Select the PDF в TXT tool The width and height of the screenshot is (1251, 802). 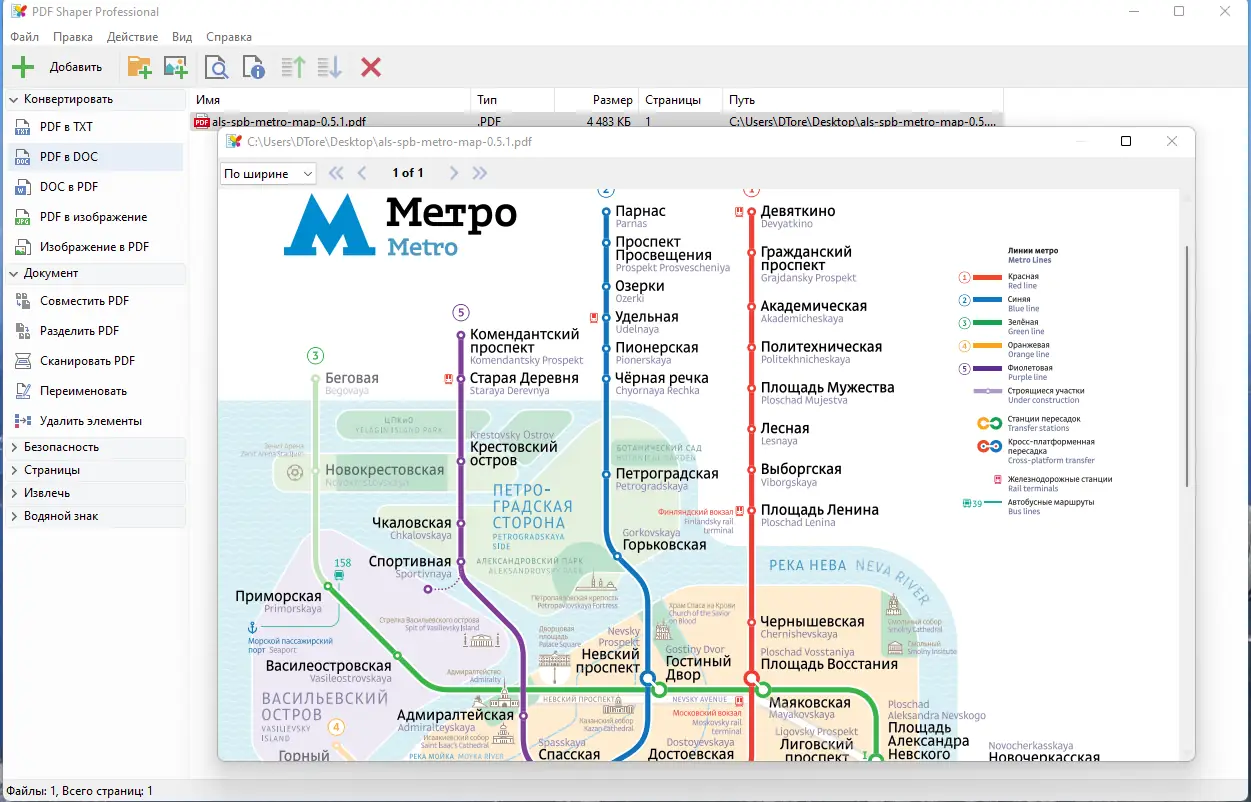coord(95,127)
